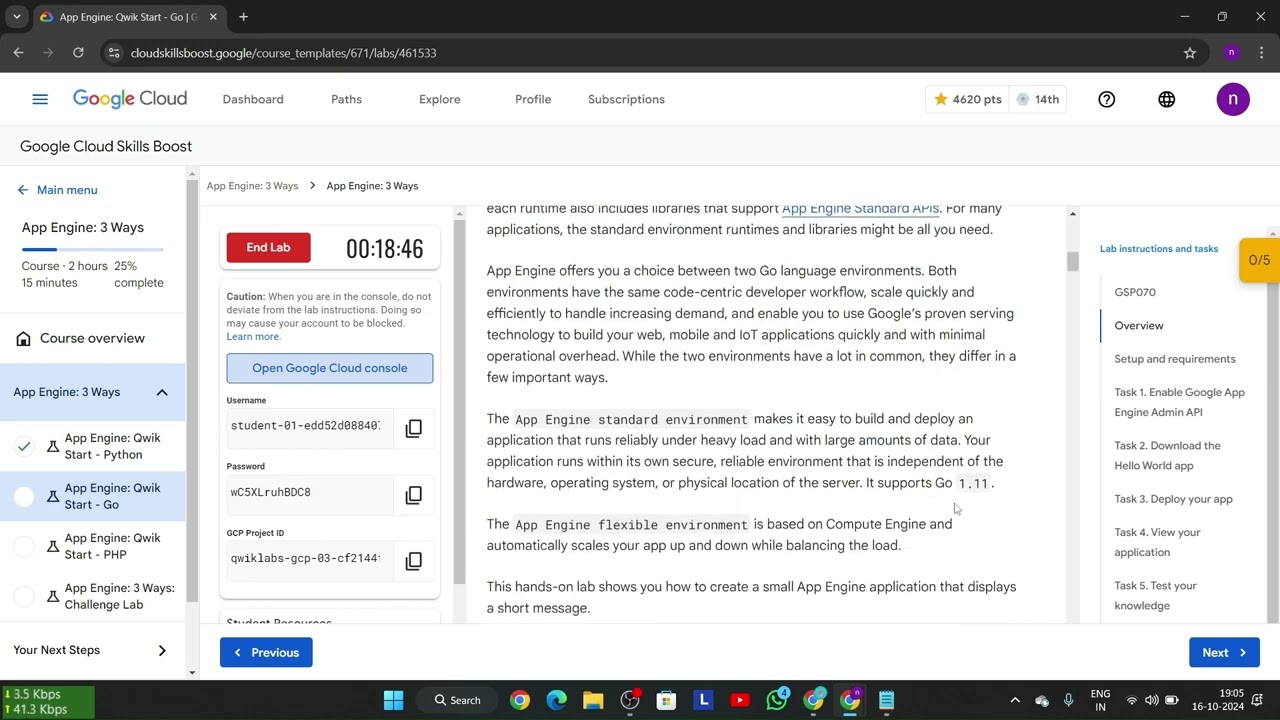Copy the Username value

click(x=413, y=428)
